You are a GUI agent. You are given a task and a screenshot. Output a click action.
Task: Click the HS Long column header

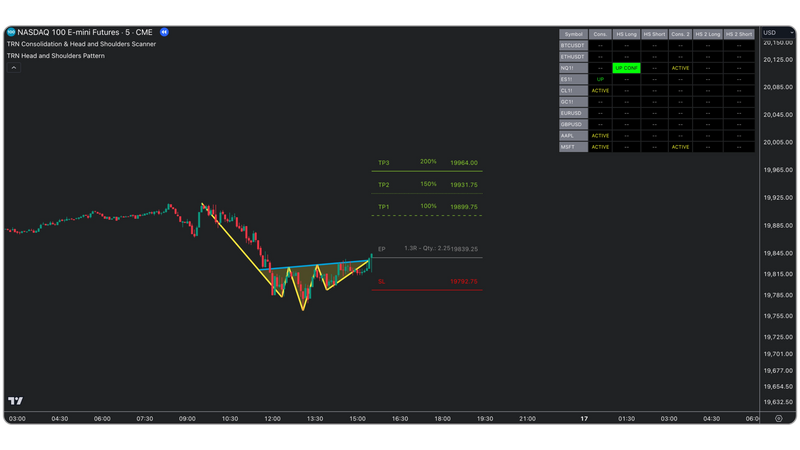(626, 34)
